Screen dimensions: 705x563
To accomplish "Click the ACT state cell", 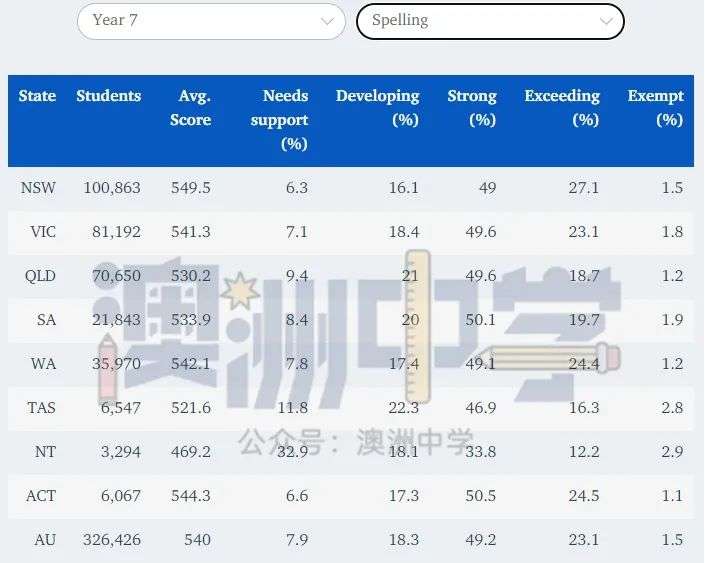I will [41, 496].
